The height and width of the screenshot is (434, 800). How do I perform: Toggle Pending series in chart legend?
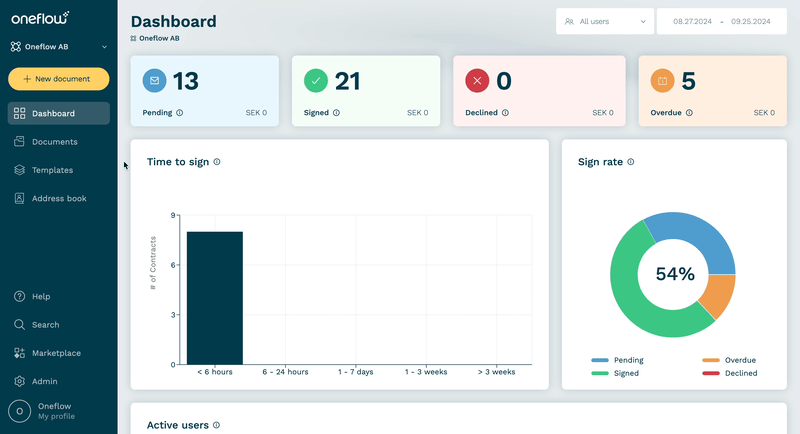tap(617, 360)
